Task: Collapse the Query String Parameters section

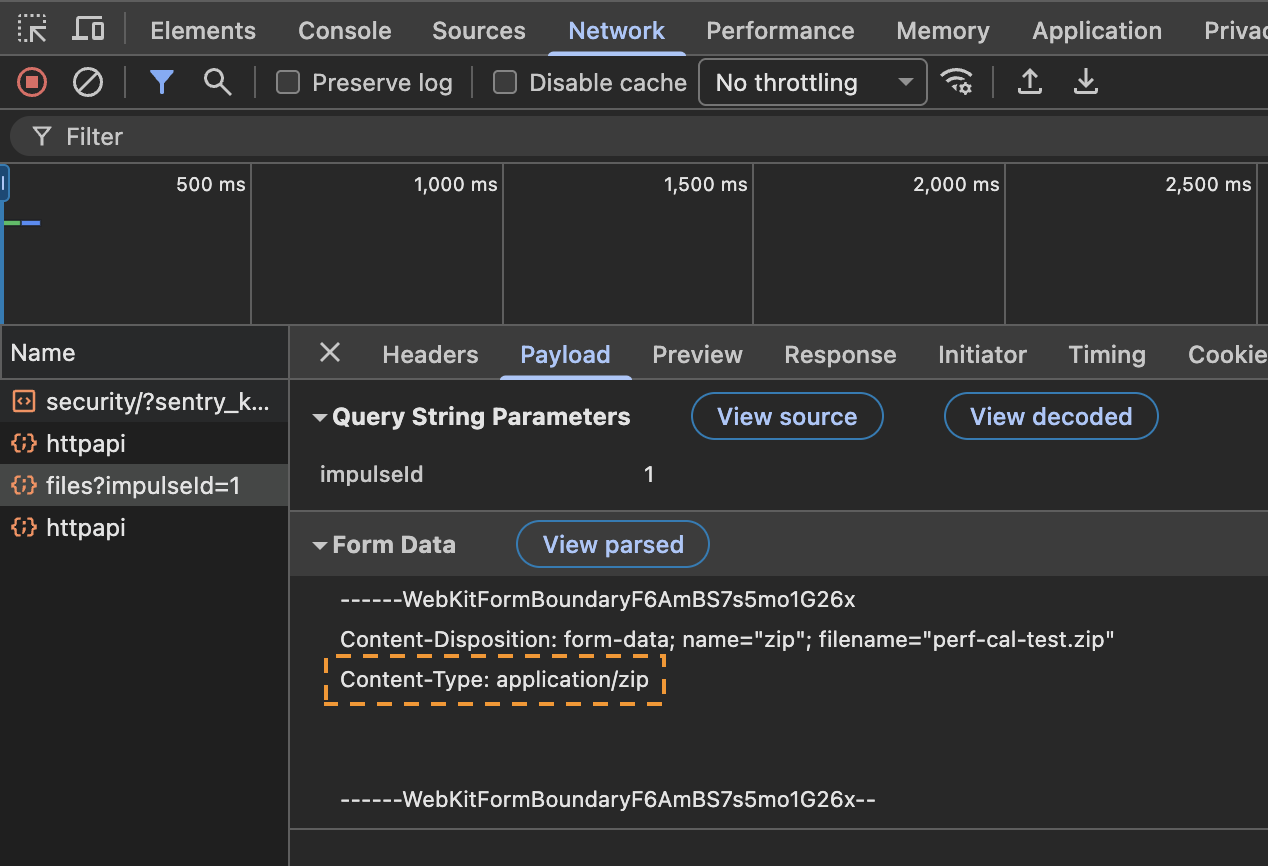Action: point(320,418)
